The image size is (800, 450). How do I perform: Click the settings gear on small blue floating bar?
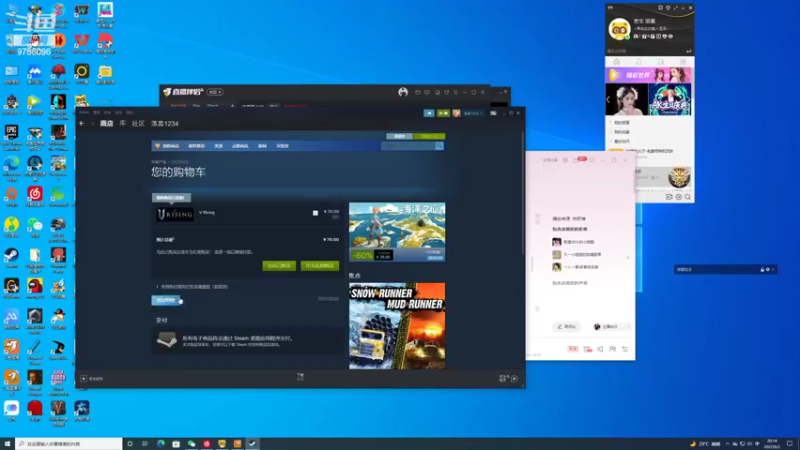(x=768, y=269)
